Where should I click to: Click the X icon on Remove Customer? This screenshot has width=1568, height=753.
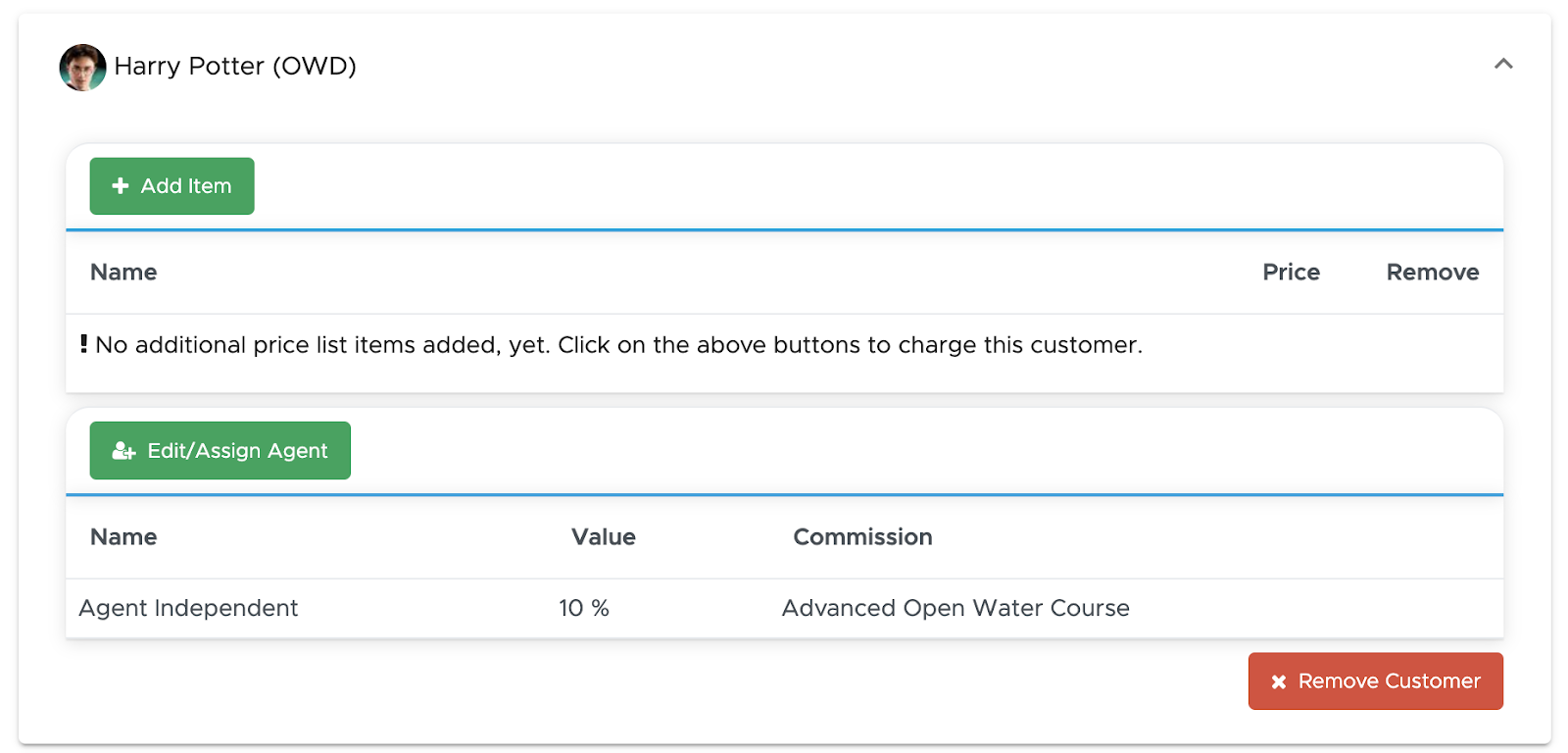pyautogui.click(x=1279, y=681)
